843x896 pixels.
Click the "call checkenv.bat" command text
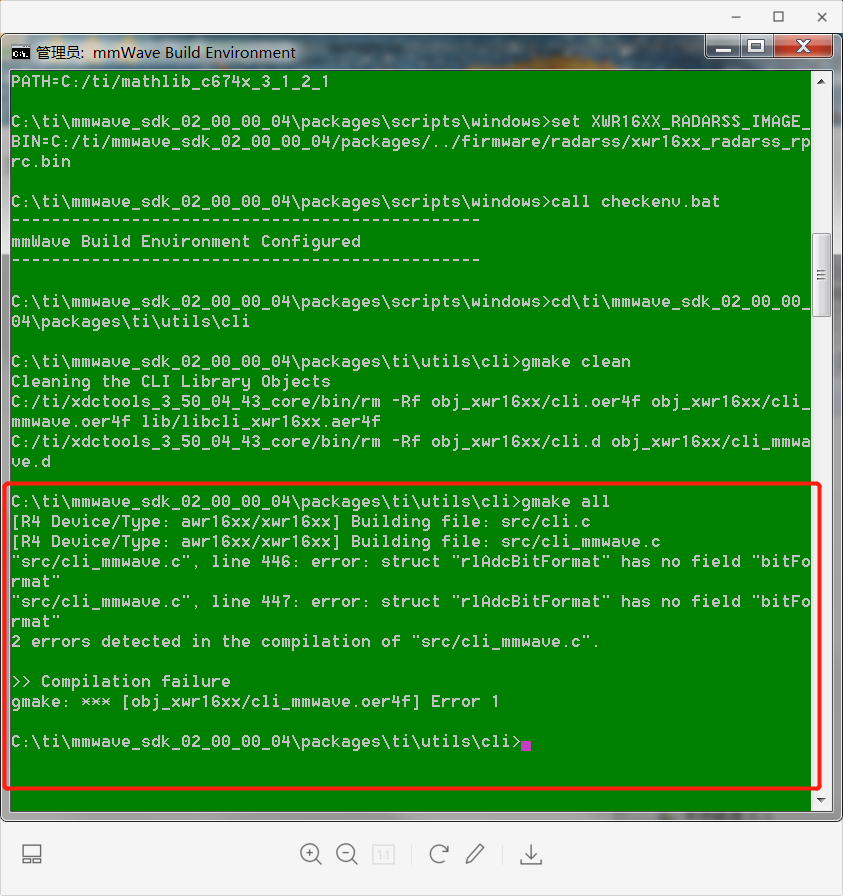(636, 202)
